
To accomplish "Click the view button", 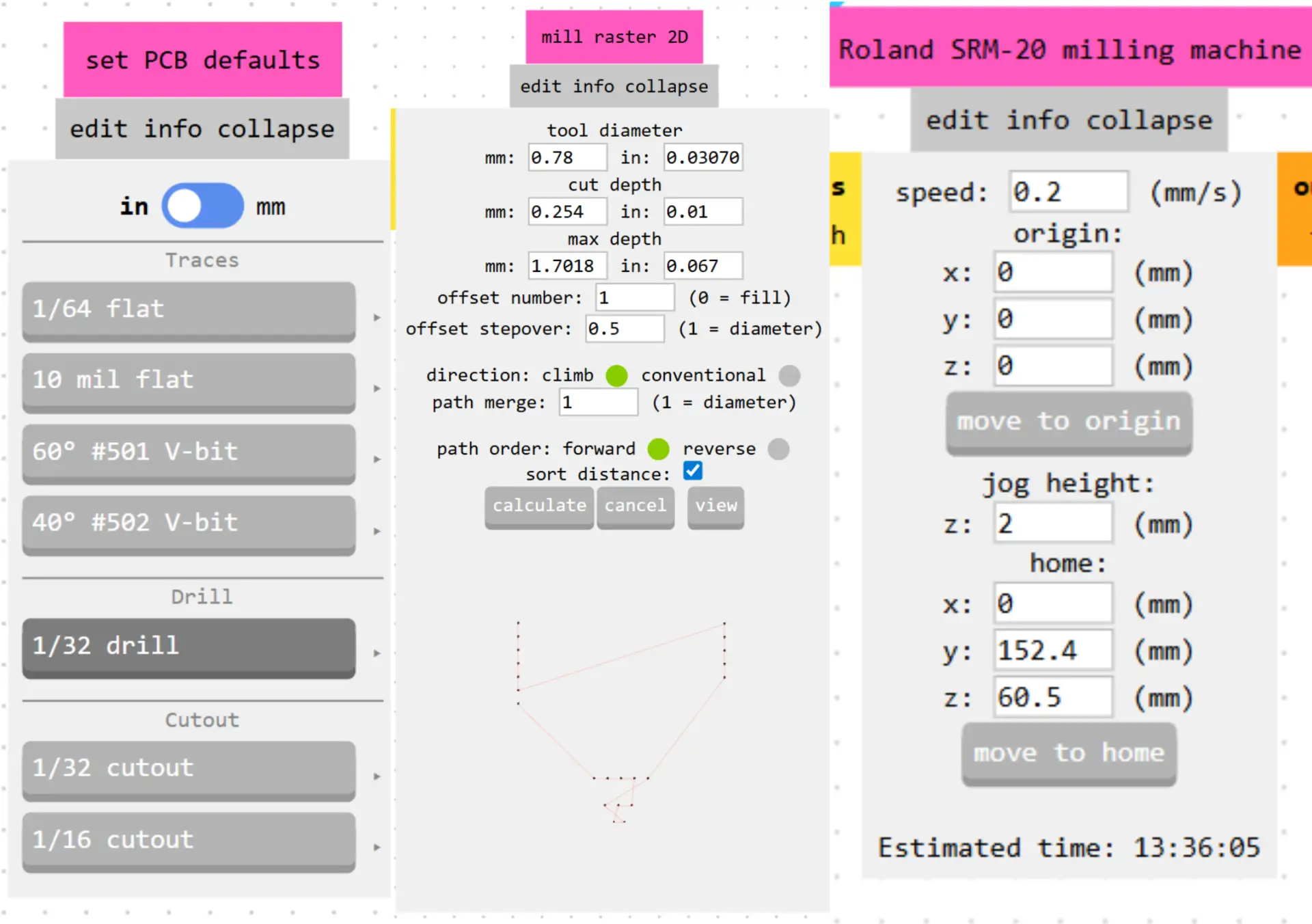I will pyautogui.click(x=715, y=506).
